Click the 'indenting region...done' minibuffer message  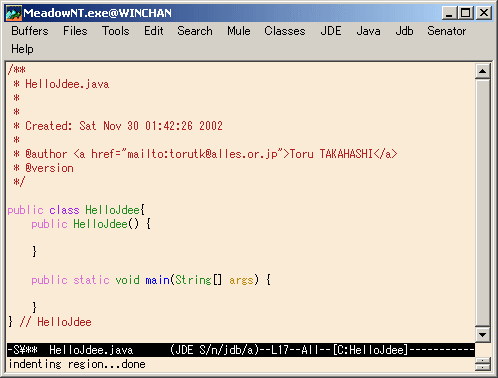(77, 364)
